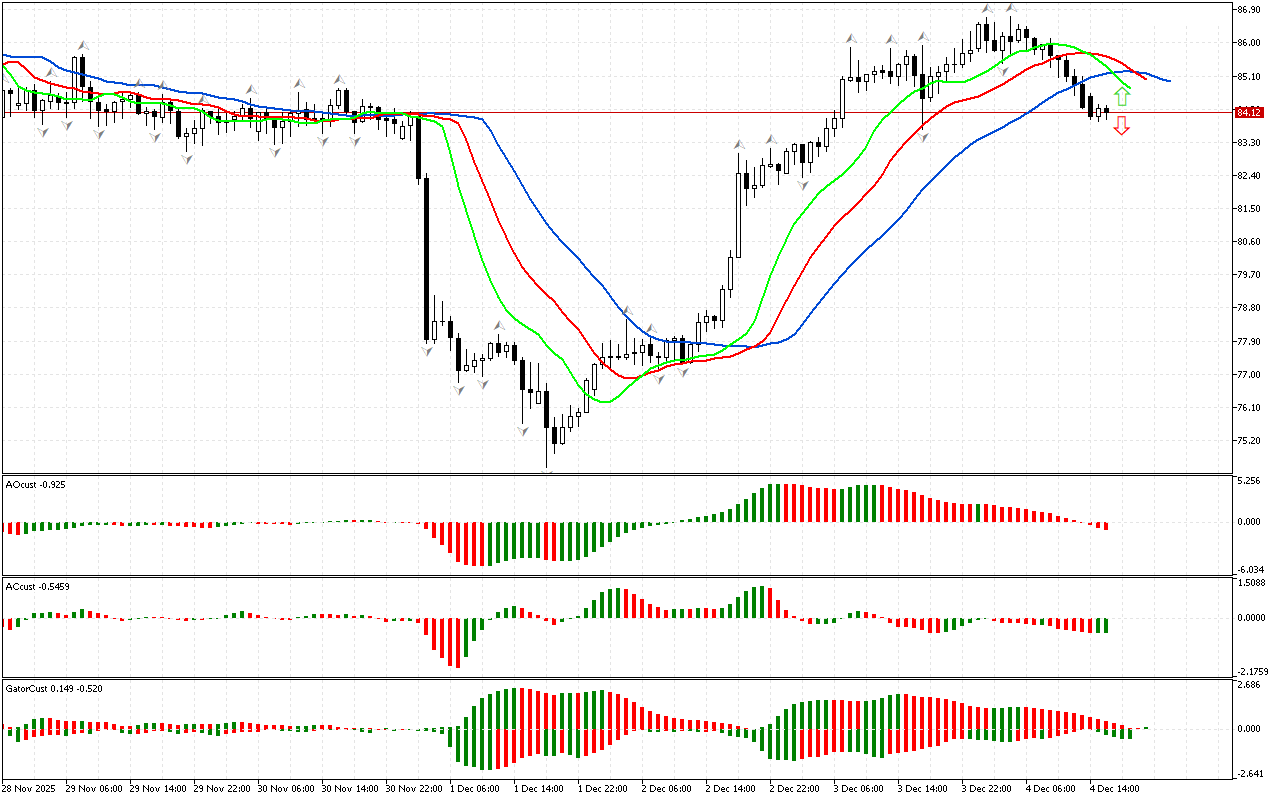
Task: Click the 86.90 price axis label
Action: tap(1248, 10)
